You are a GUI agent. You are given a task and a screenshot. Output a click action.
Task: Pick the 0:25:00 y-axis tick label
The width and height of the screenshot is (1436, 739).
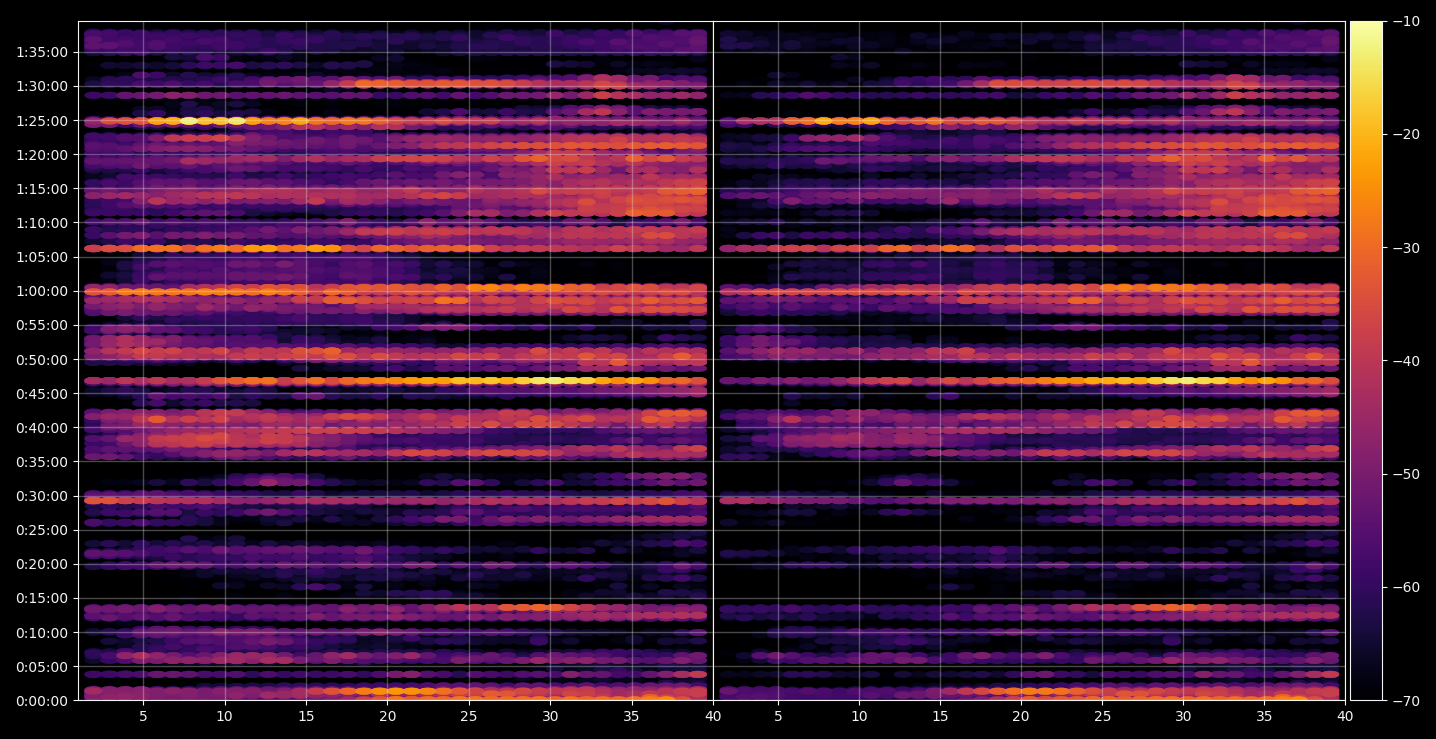pos(42,530)
